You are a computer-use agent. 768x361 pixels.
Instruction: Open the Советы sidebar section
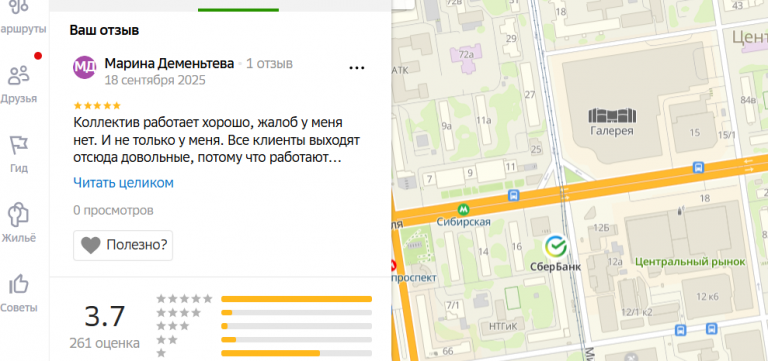(19, 293)
